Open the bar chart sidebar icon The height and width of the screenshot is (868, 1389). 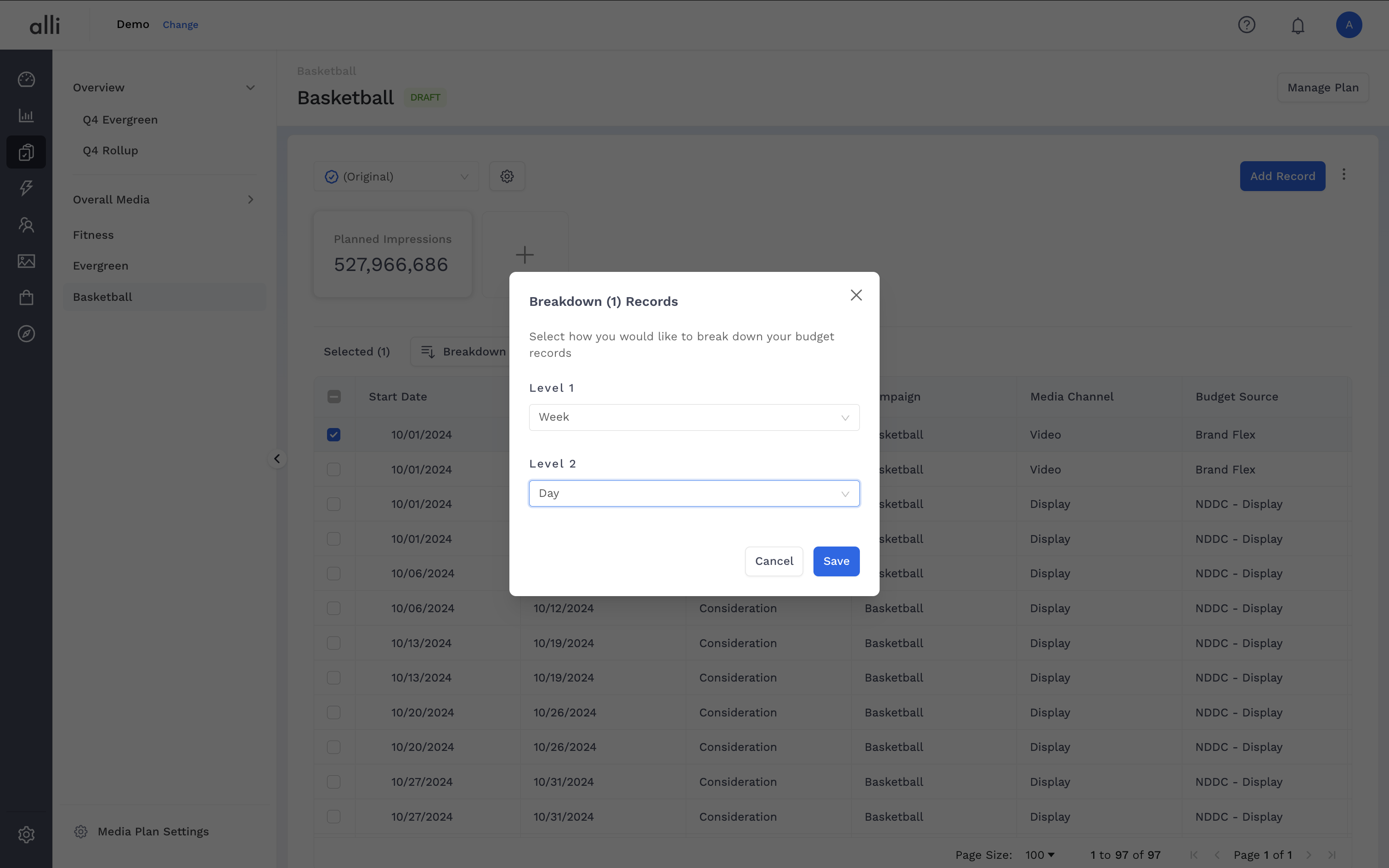coord(26,115)
